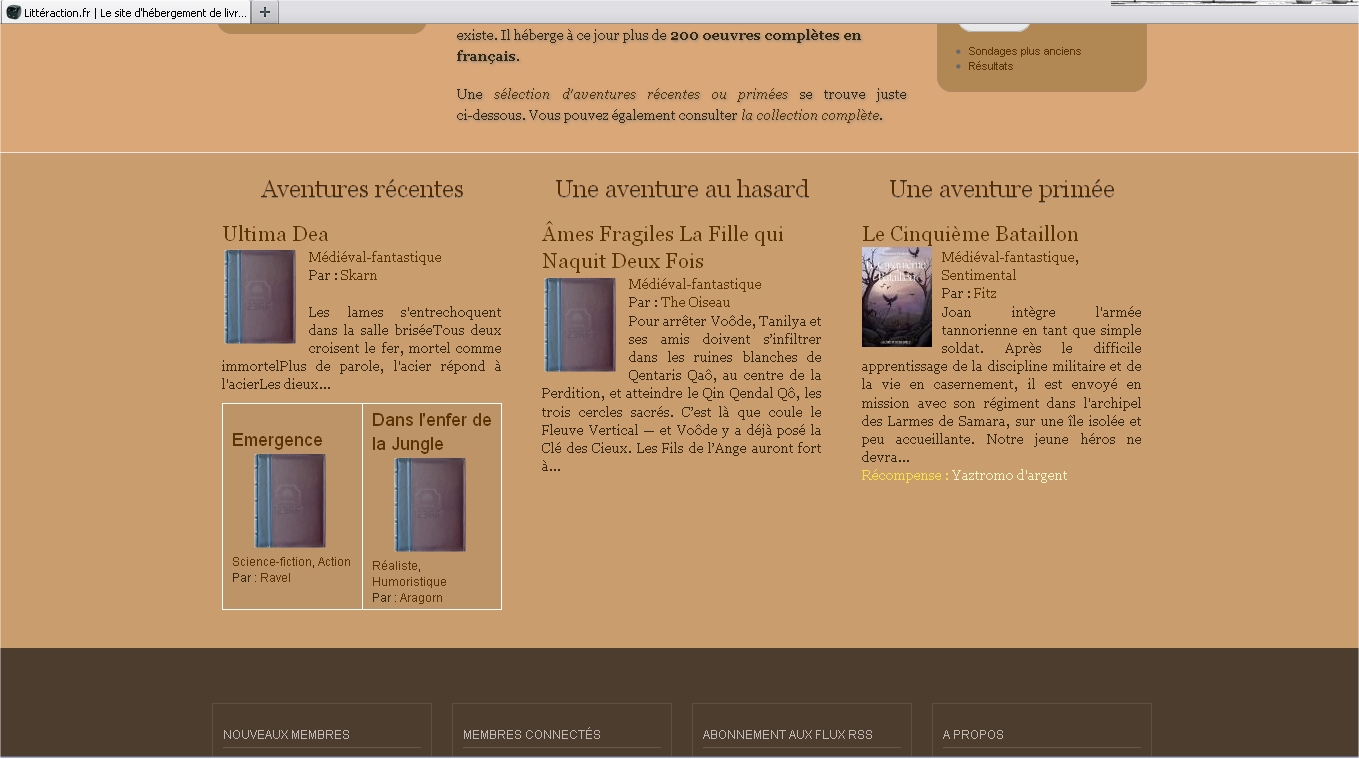The height and width of the screenshot is (759, 1359).
Task: Select the Littéraction.fr browser tab
Action: coord(127,12)
